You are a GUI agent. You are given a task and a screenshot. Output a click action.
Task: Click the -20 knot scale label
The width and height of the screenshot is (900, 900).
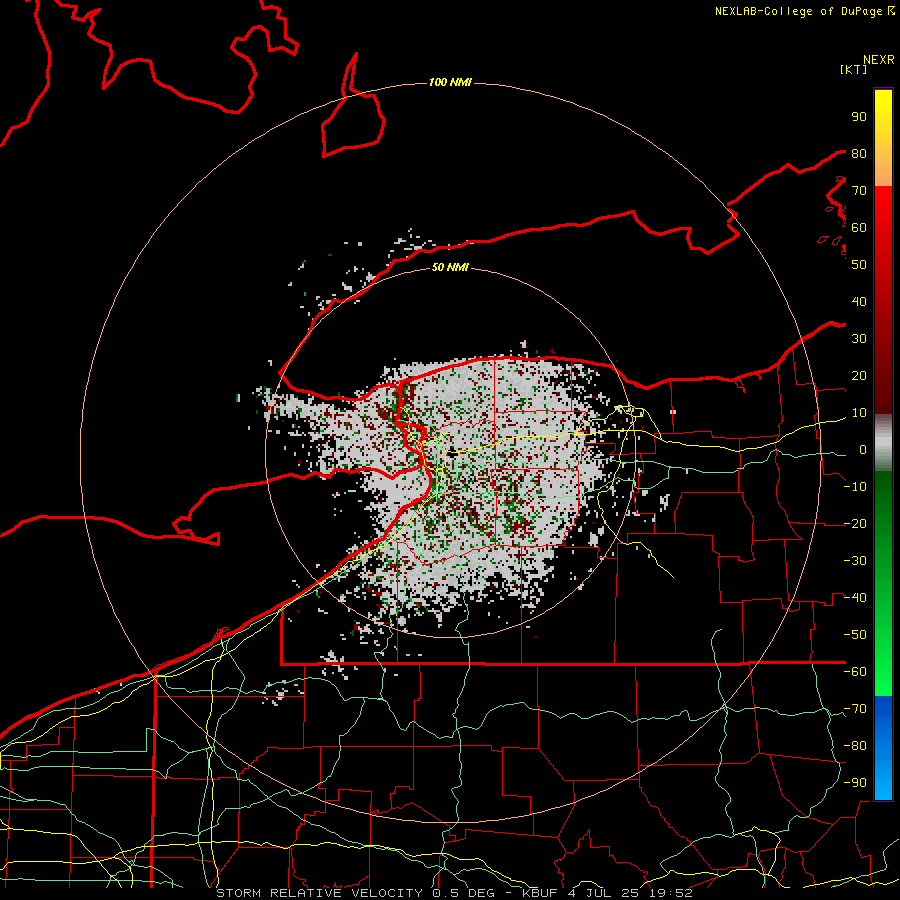click(855, 523)
